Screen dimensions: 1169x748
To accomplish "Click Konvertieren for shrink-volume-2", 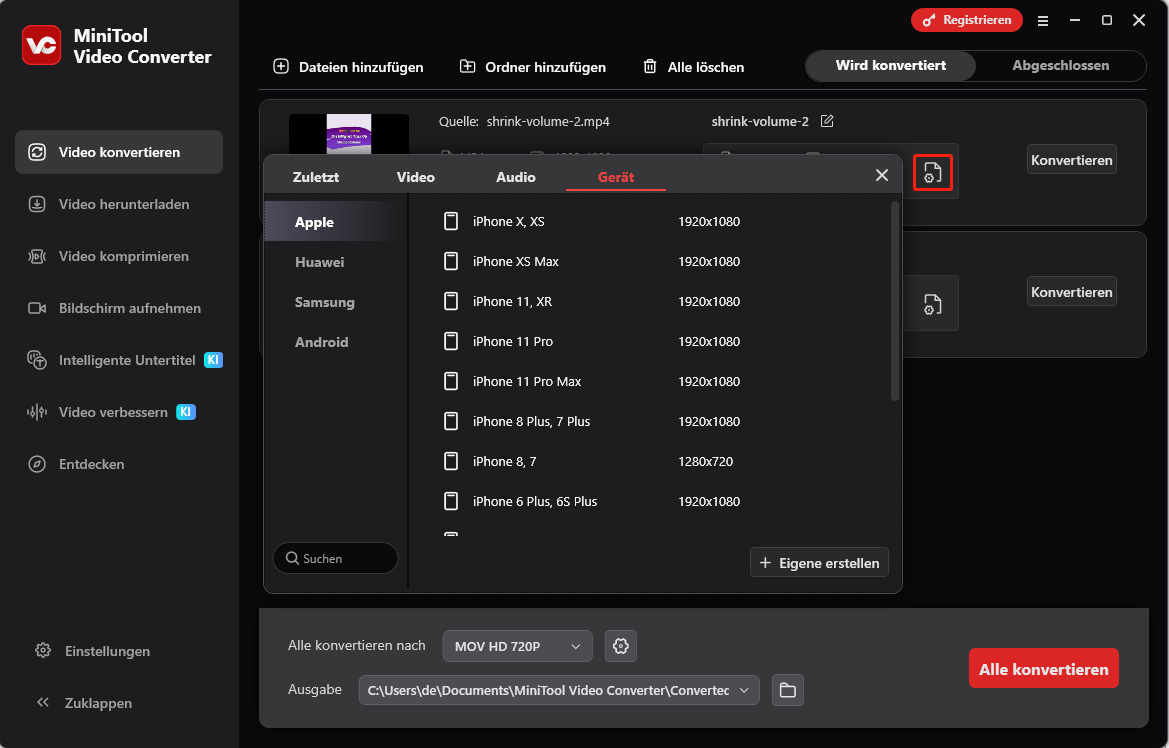I will pos(1071,160).
